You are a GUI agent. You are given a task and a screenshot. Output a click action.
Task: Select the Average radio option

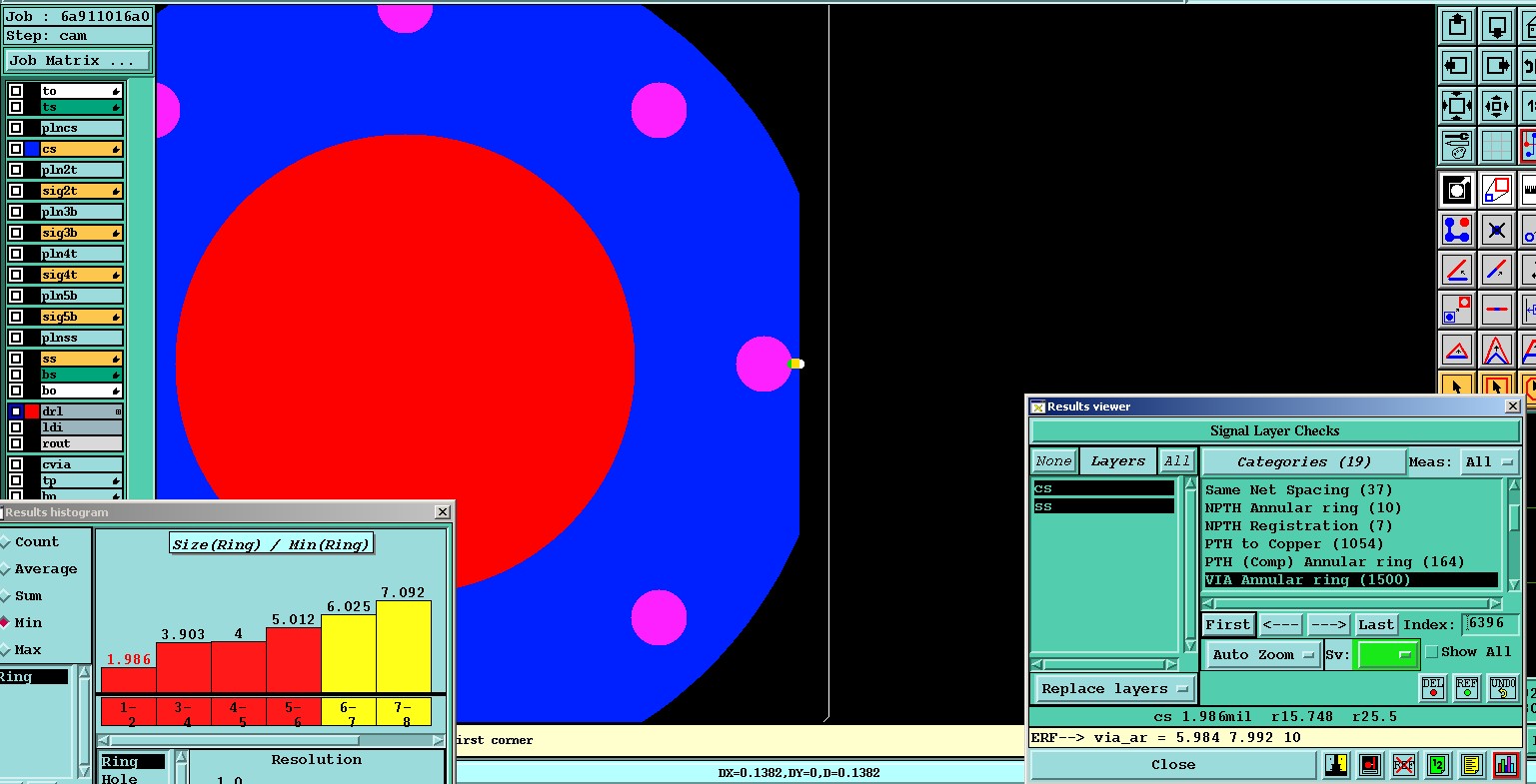[x=5, y=568]
